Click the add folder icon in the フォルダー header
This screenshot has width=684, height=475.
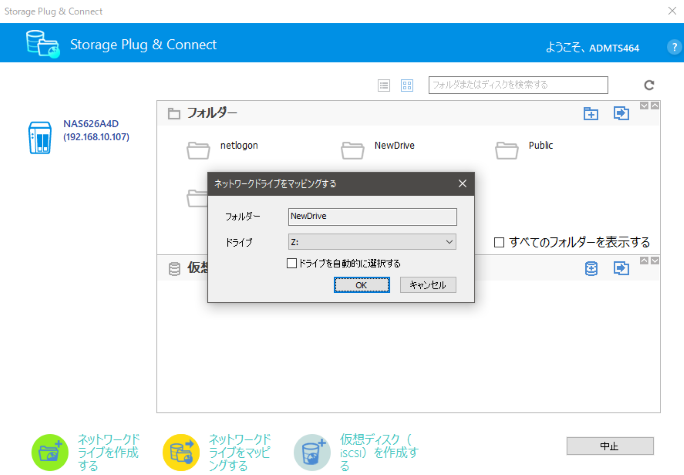pos(591,113)
